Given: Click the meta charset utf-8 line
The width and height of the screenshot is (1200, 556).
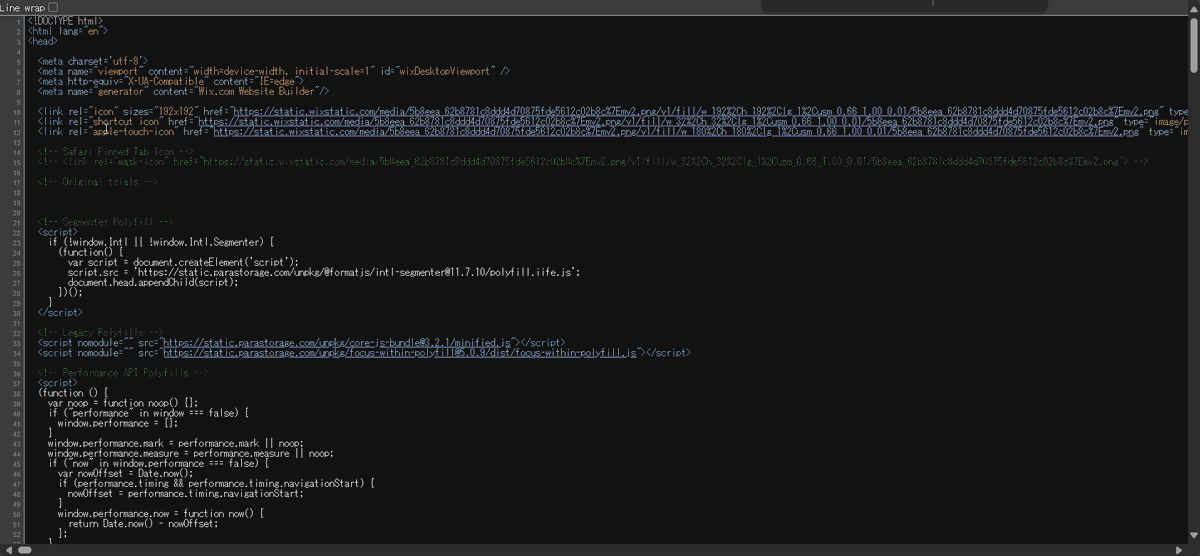Looking at the screenshot, I should (x=93, y=60).
